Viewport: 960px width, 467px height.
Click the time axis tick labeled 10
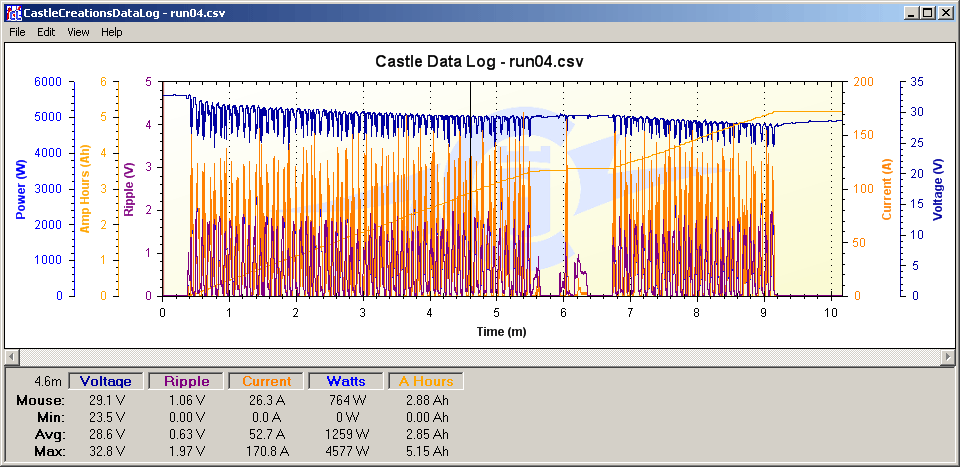coord(831,313)
